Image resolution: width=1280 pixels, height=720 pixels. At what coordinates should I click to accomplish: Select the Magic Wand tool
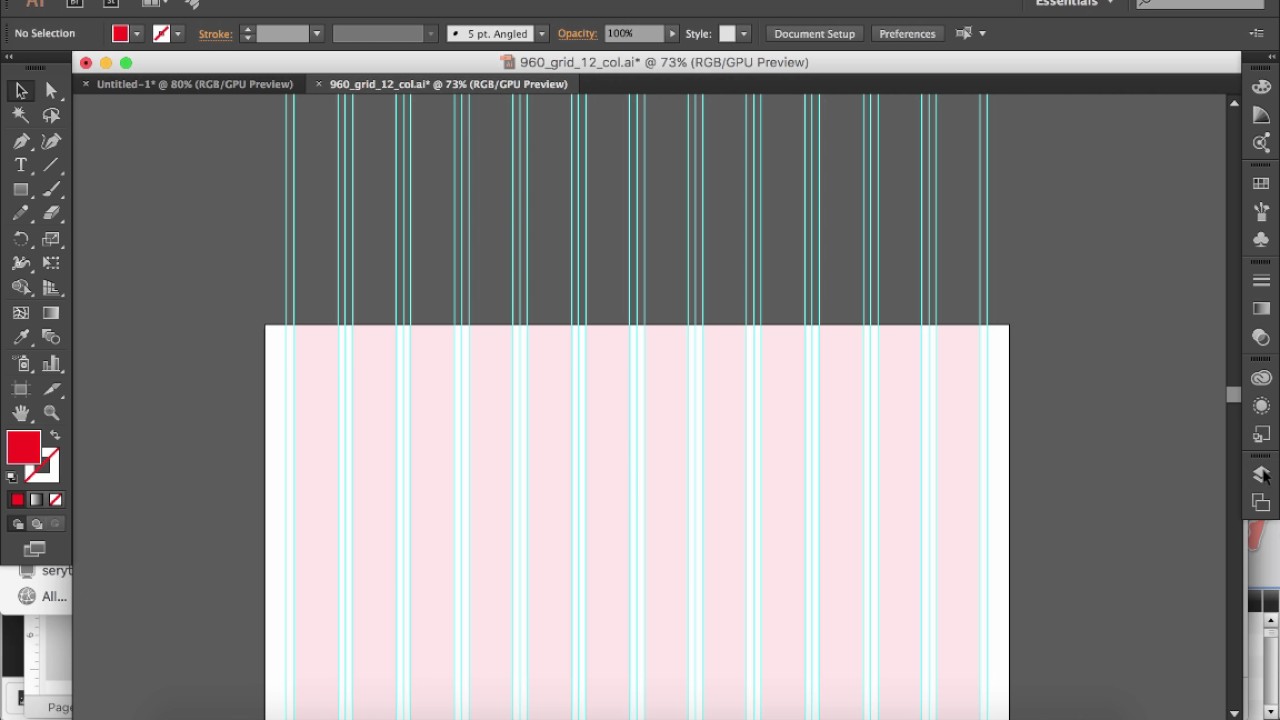click(x=21, y=116)
